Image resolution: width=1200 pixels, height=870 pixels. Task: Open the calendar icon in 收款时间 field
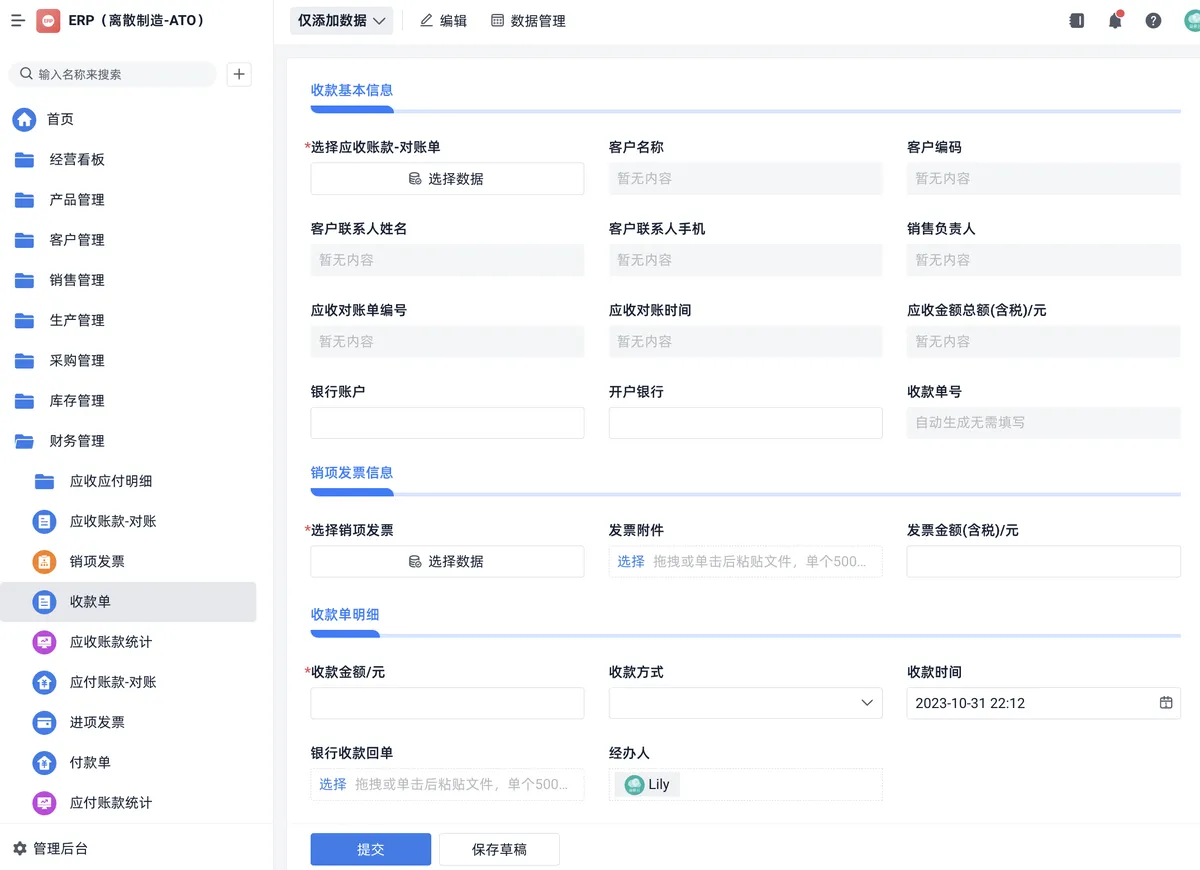1166,703
